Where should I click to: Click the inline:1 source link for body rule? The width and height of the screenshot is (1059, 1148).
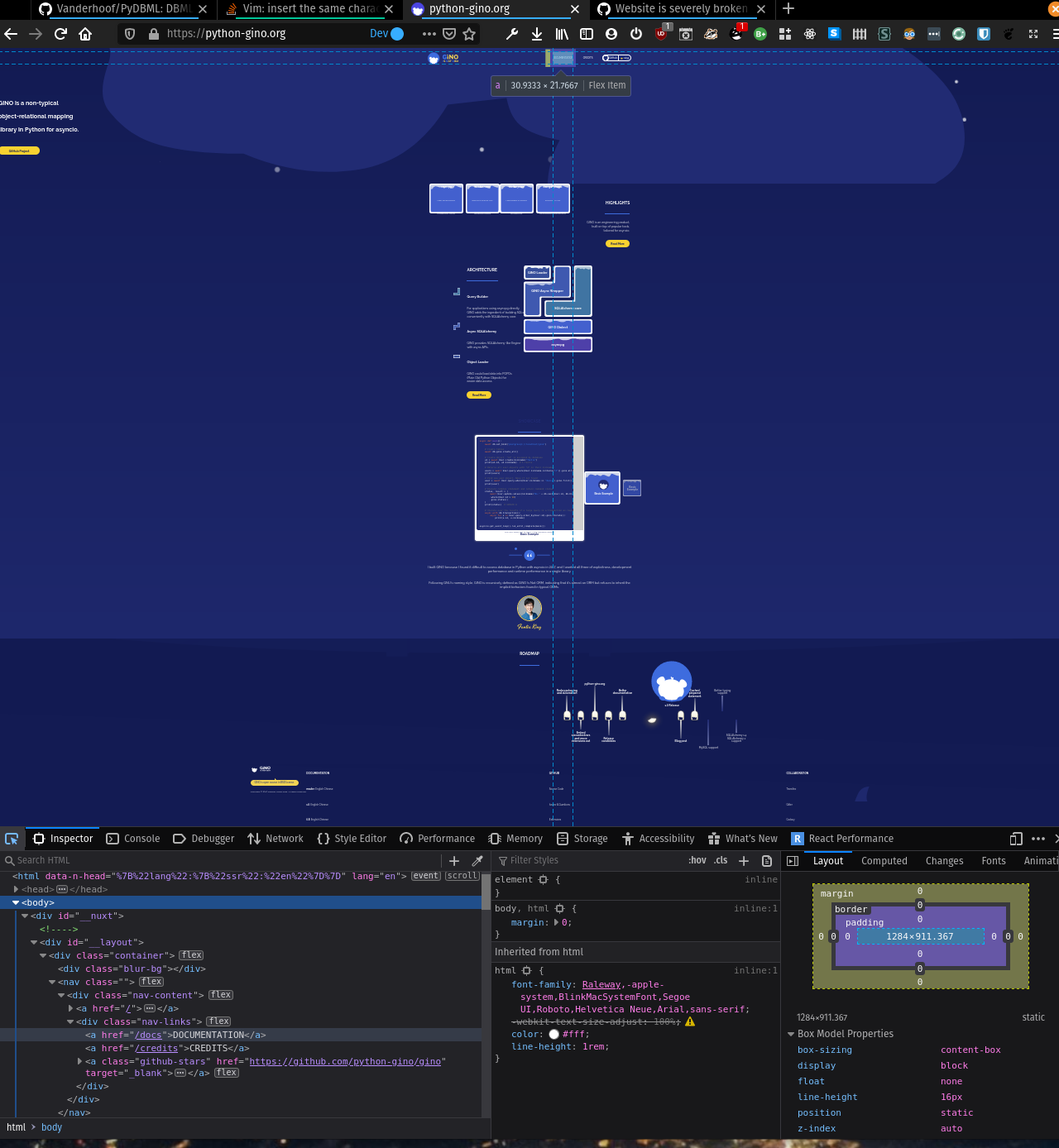click(x=755, y=908)
